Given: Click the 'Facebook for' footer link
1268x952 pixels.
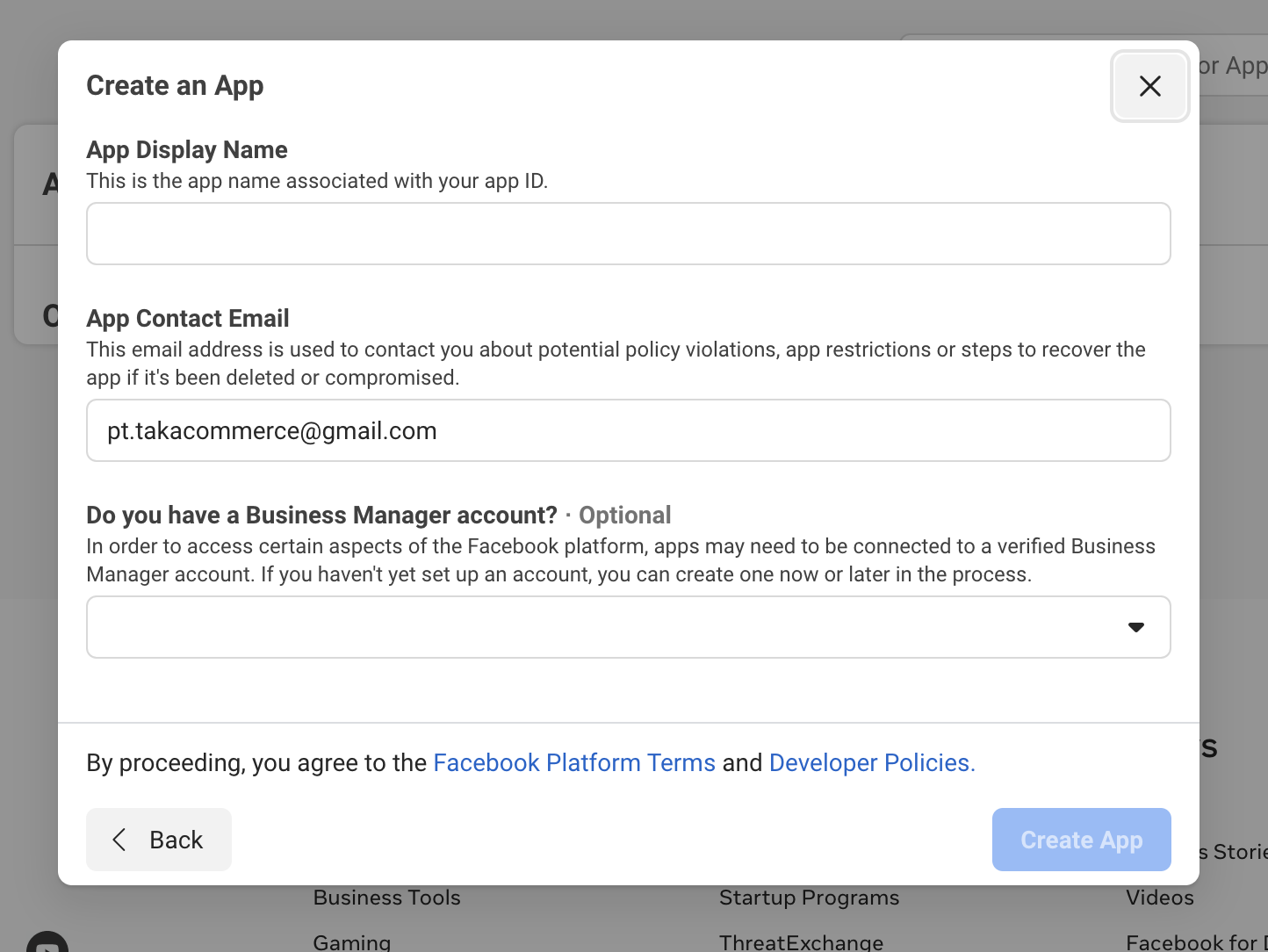Looking at the screenshot, I should point(1194,941).
